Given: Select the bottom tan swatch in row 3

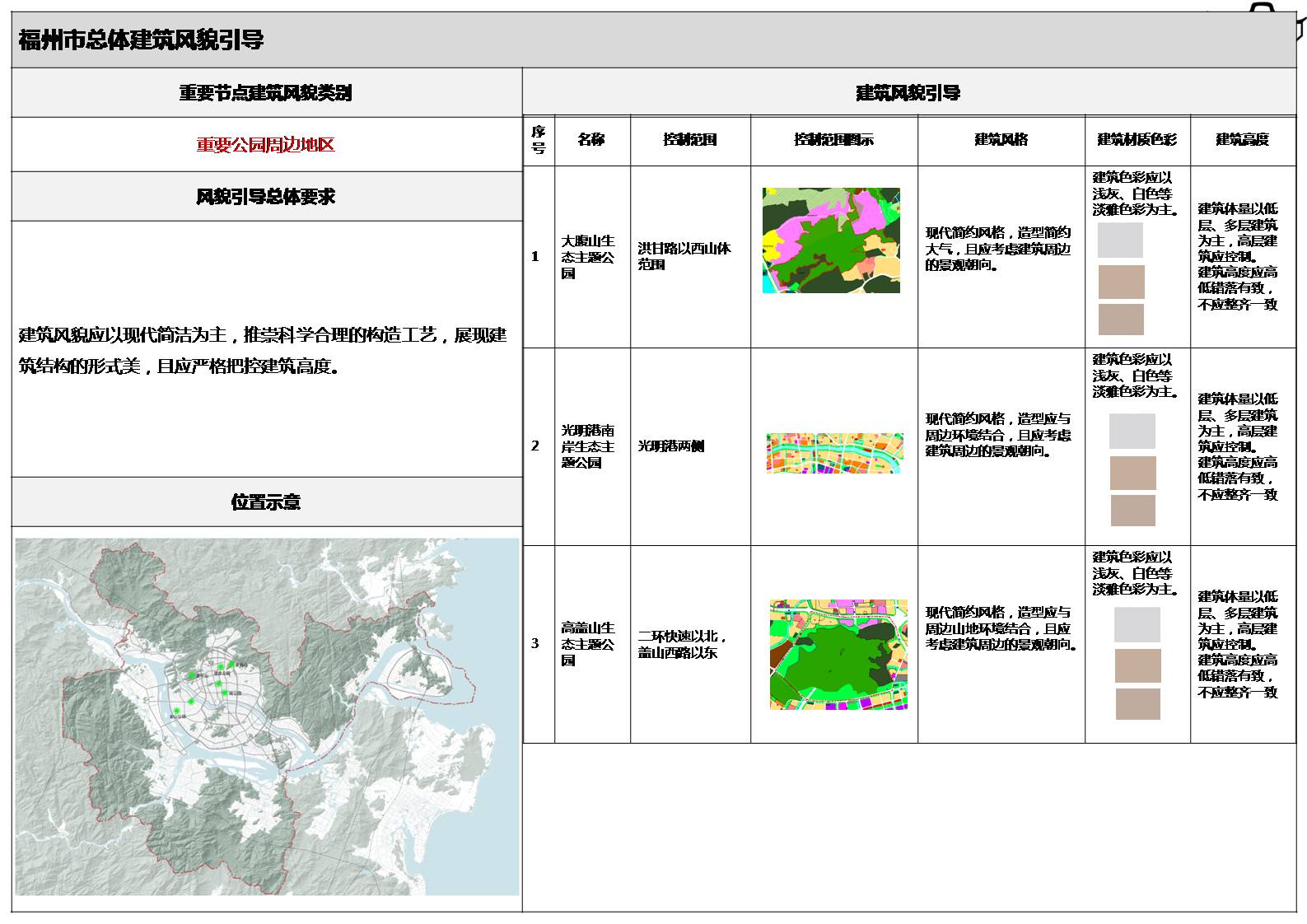Looking at the screenshot, I should point(1137,704).
